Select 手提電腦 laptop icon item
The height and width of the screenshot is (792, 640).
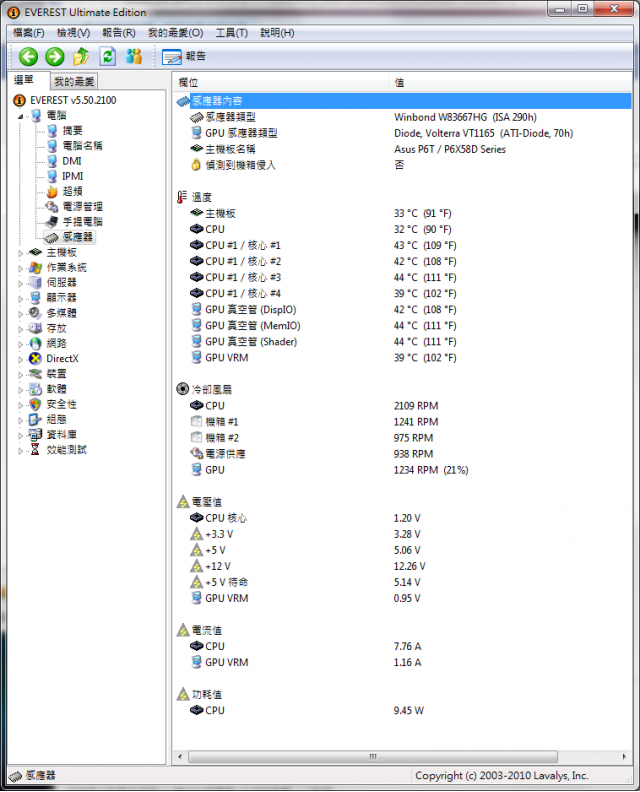52,222
